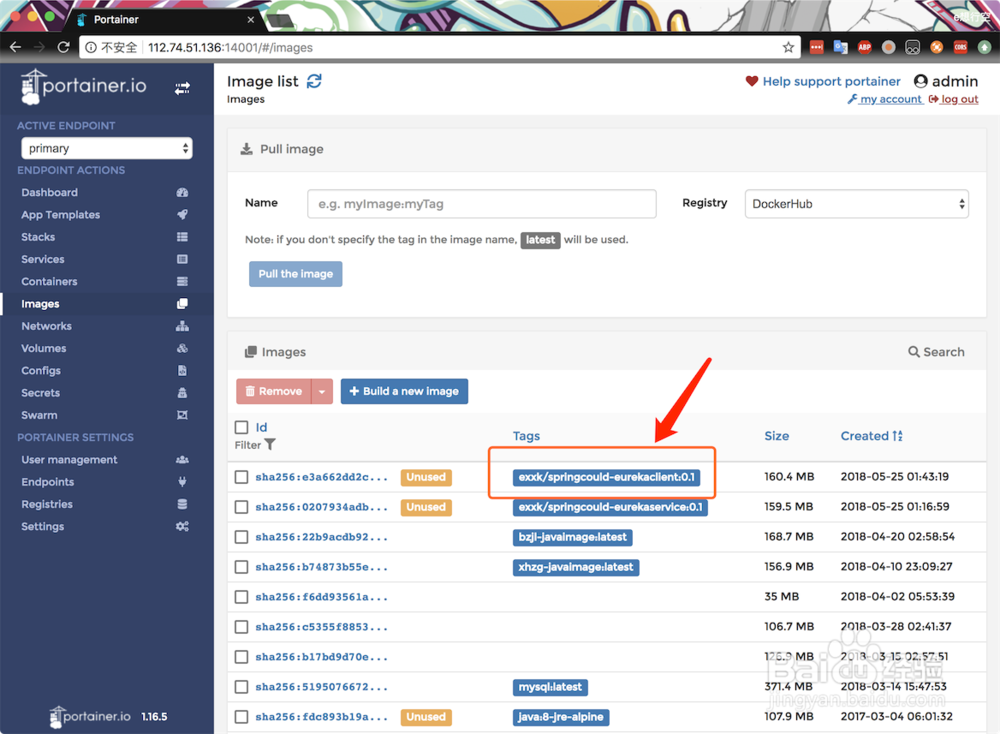This screenshot has height=734, width=1000.
Task: Reload the browser page
Action: 63,47
